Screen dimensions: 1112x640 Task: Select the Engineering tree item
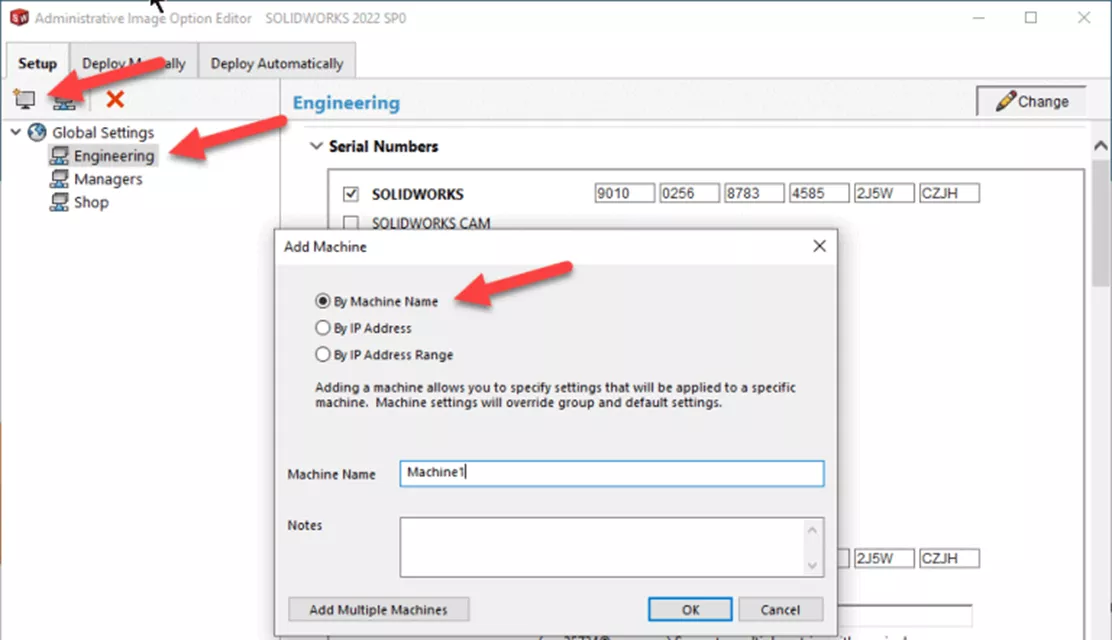pyautogui.click(x=113, y=155)
